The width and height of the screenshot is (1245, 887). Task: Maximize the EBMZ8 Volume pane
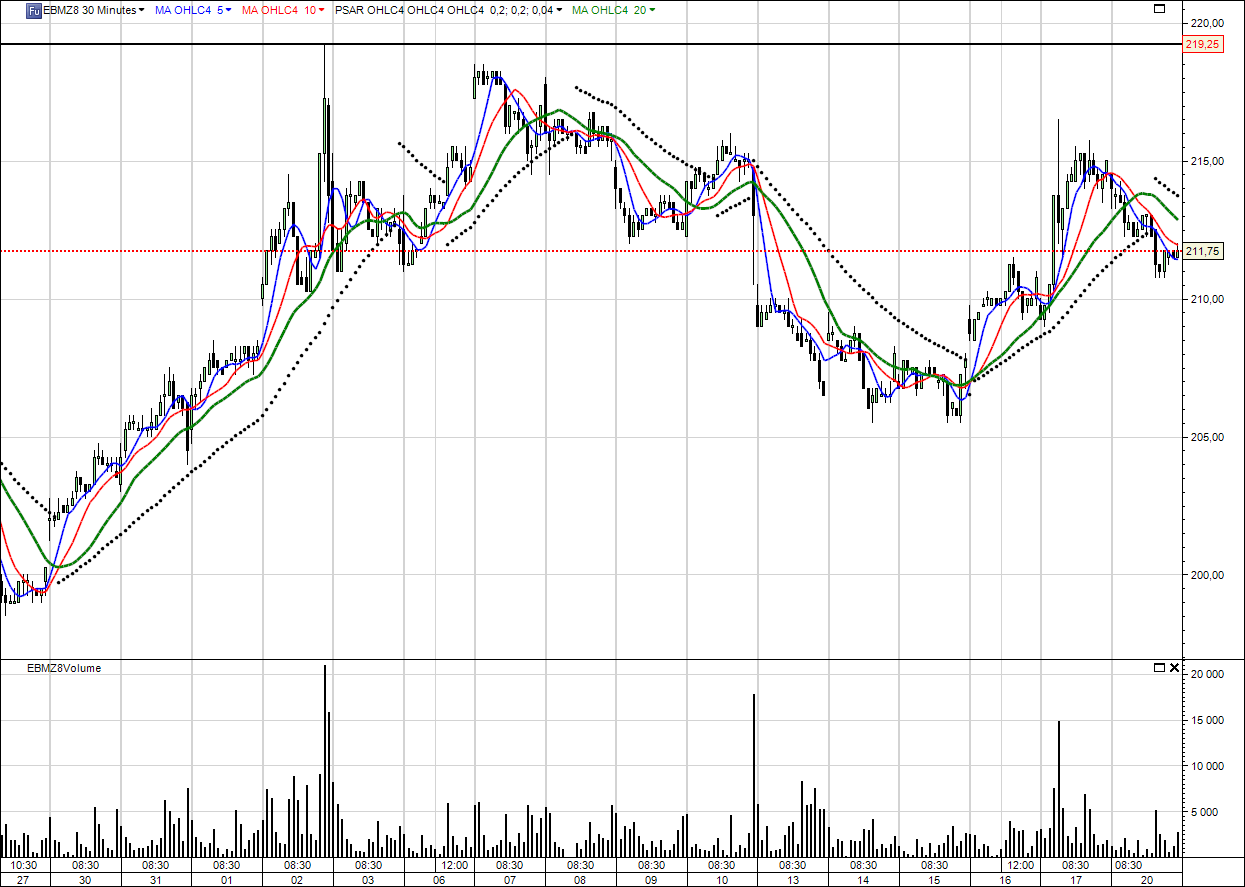[1159, 667]
